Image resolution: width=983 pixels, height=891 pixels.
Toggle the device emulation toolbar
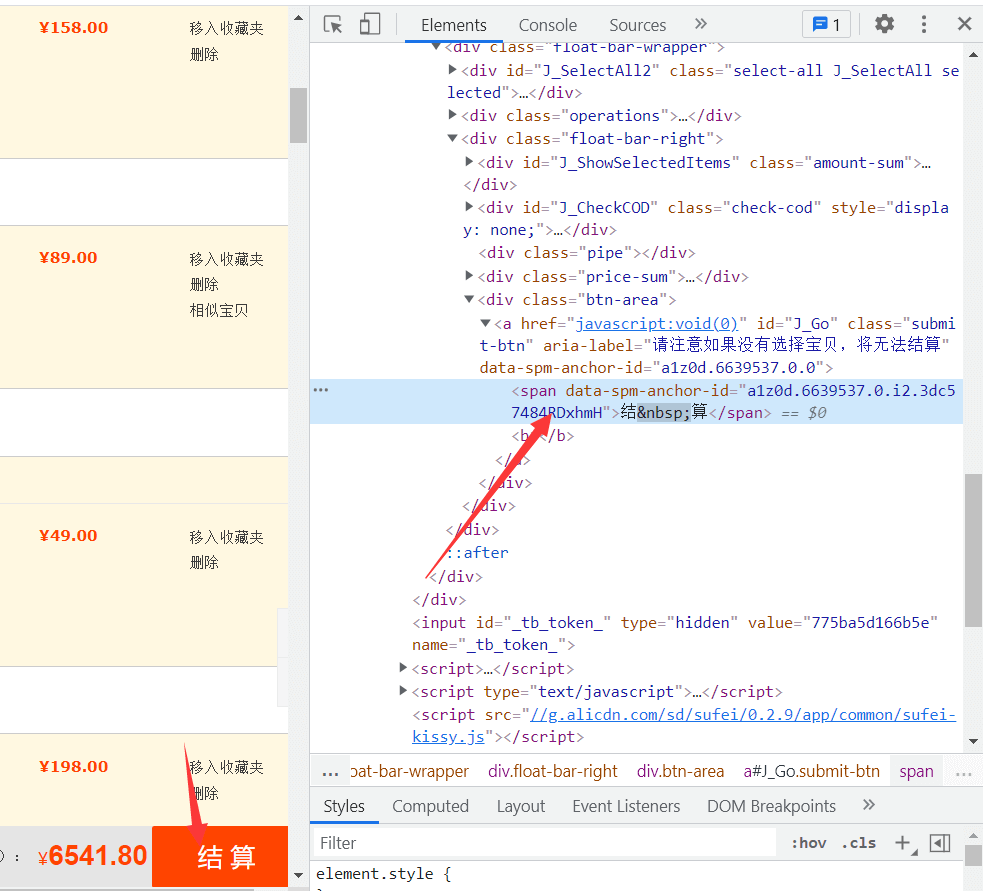tap(369, 23)
